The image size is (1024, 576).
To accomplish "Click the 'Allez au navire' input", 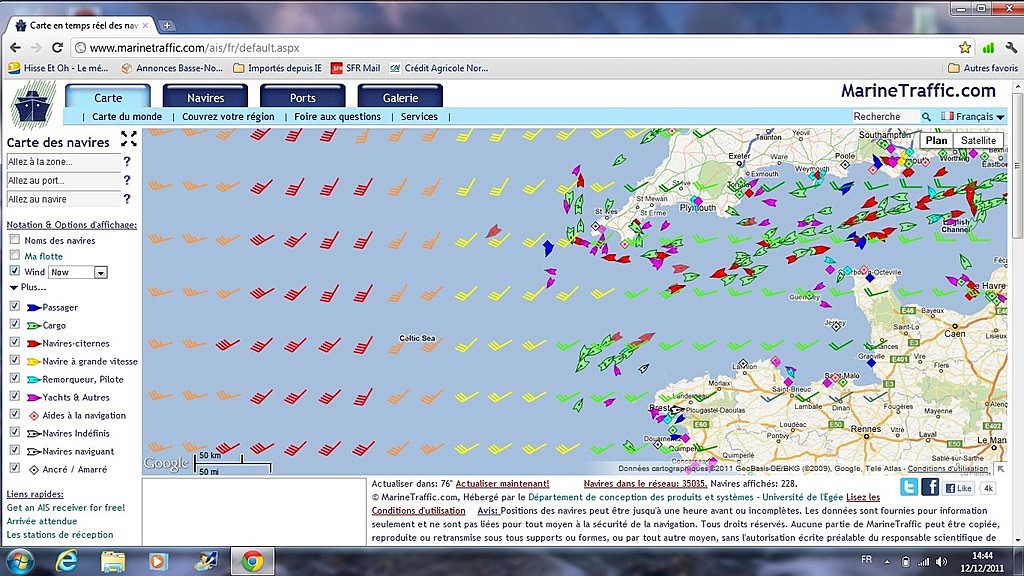I will (63, 199).
